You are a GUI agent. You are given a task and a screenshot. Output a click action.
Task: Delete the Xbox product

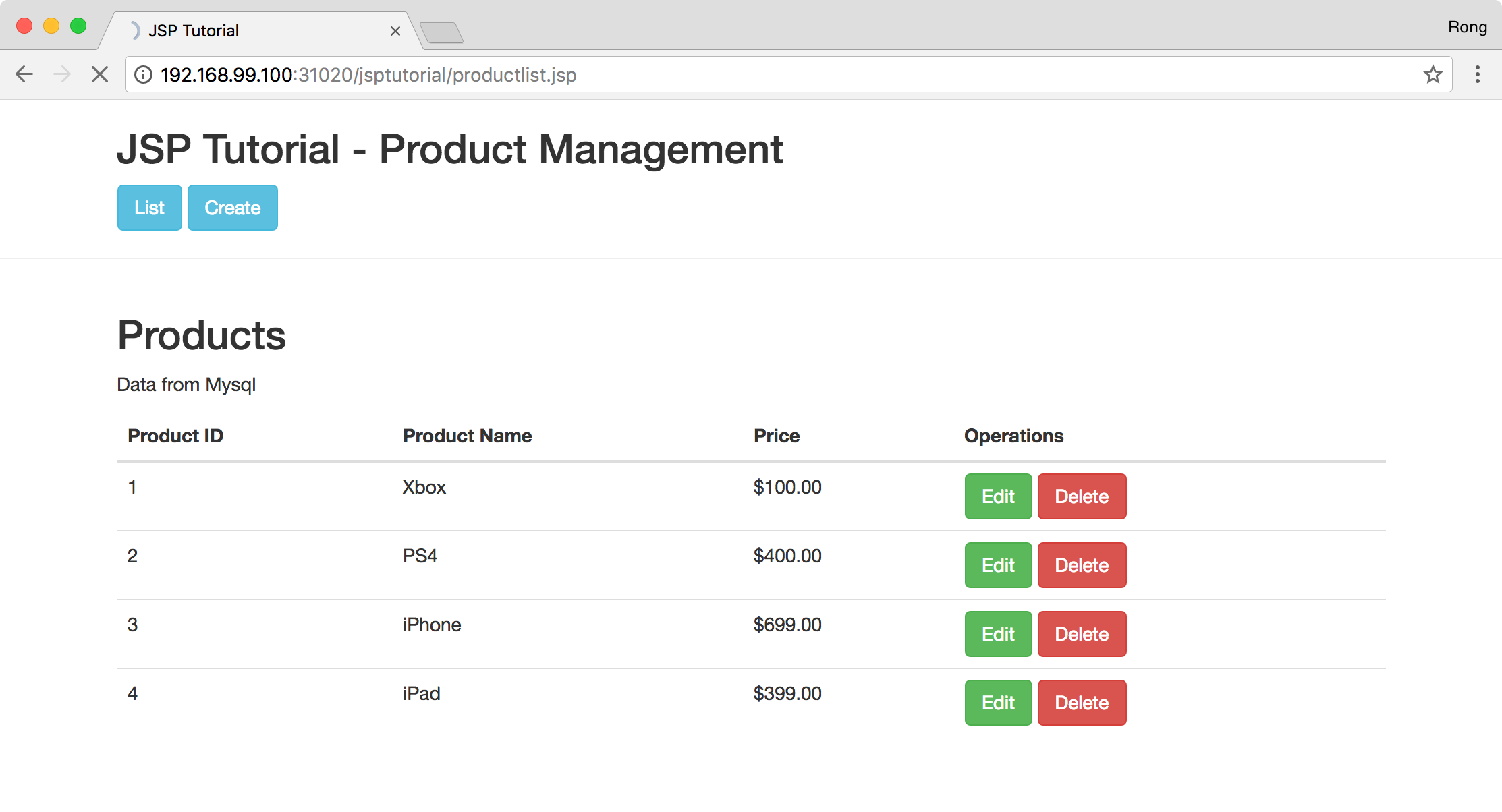coord(1082,496)
